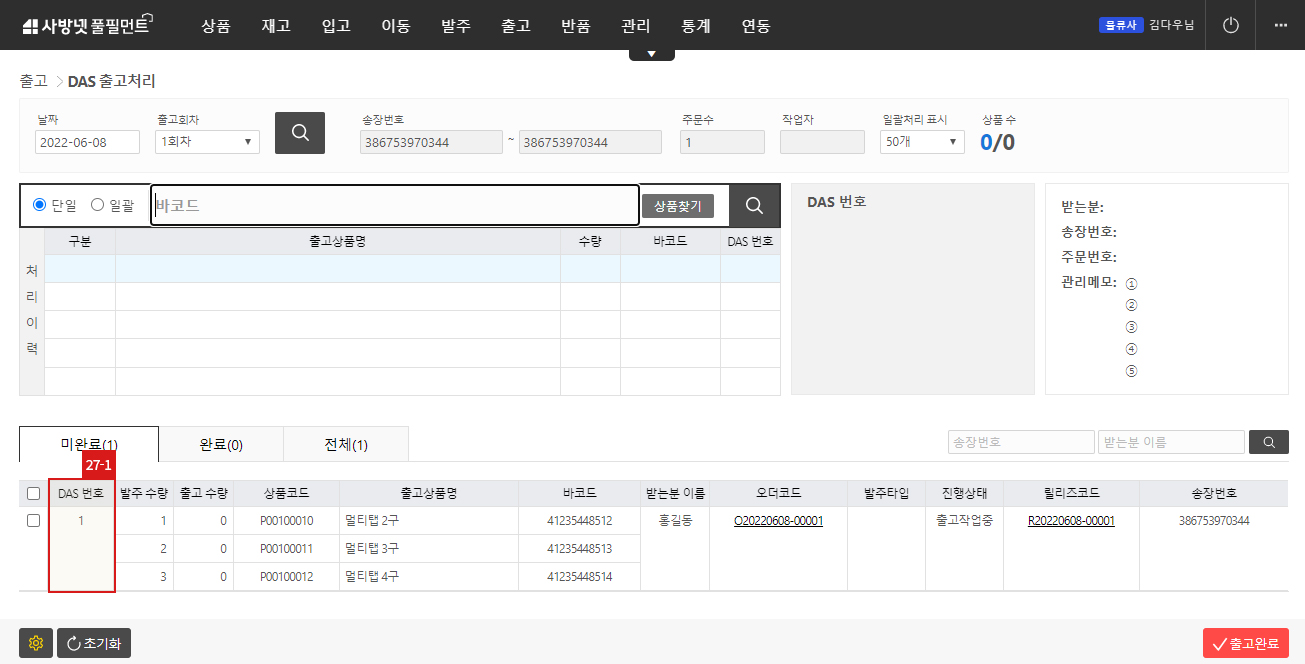Click the barcode search magnifier icon

point(754,204)
